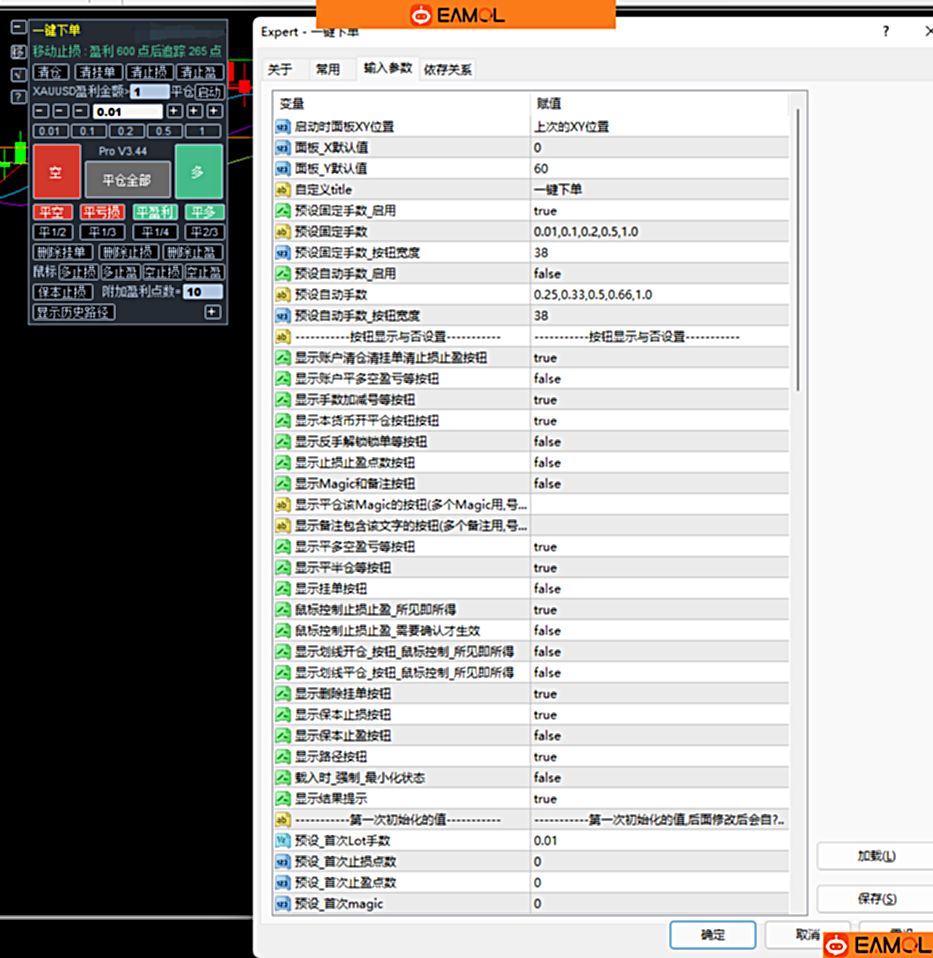This screenshot has width=933, height=958.
Task: Click icon of 显示手数加减号等按钮 row
Action: [x=282, y=400]
